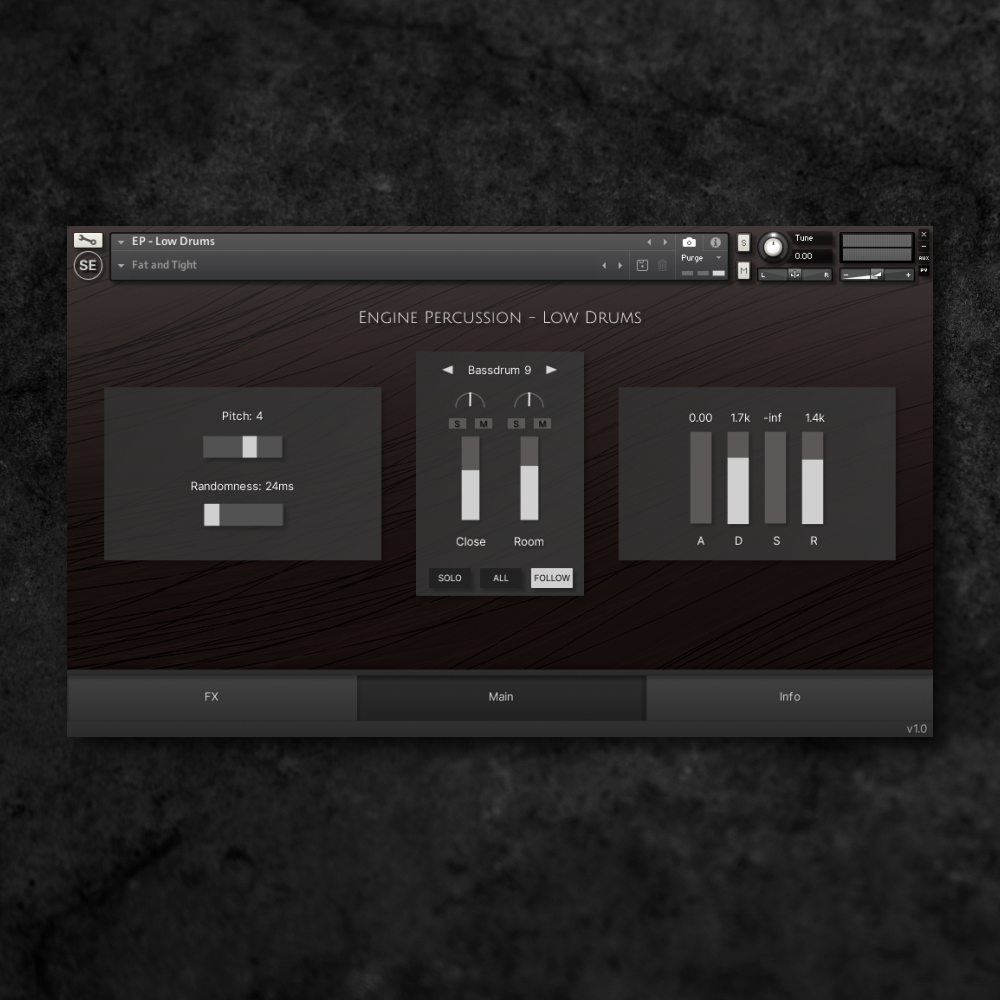Adjust the Pitch slider

point(248,446)
